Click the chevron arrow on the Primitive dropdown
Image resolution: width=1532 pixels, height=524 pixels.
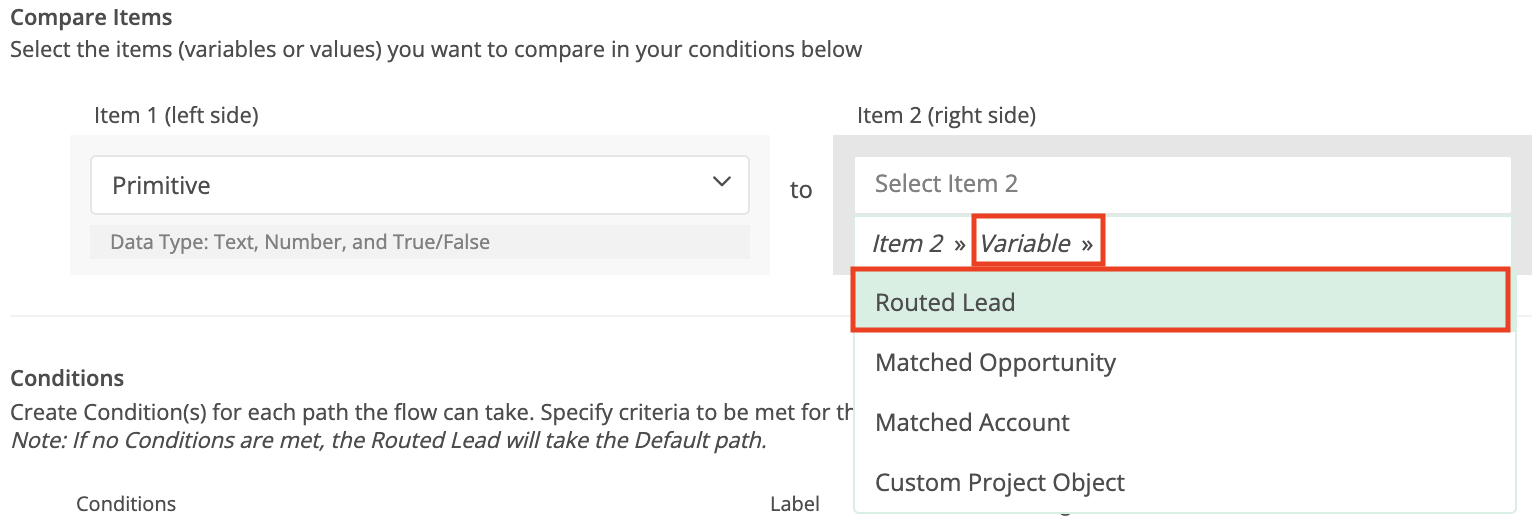pyautogui.click(x=721, y=182)
